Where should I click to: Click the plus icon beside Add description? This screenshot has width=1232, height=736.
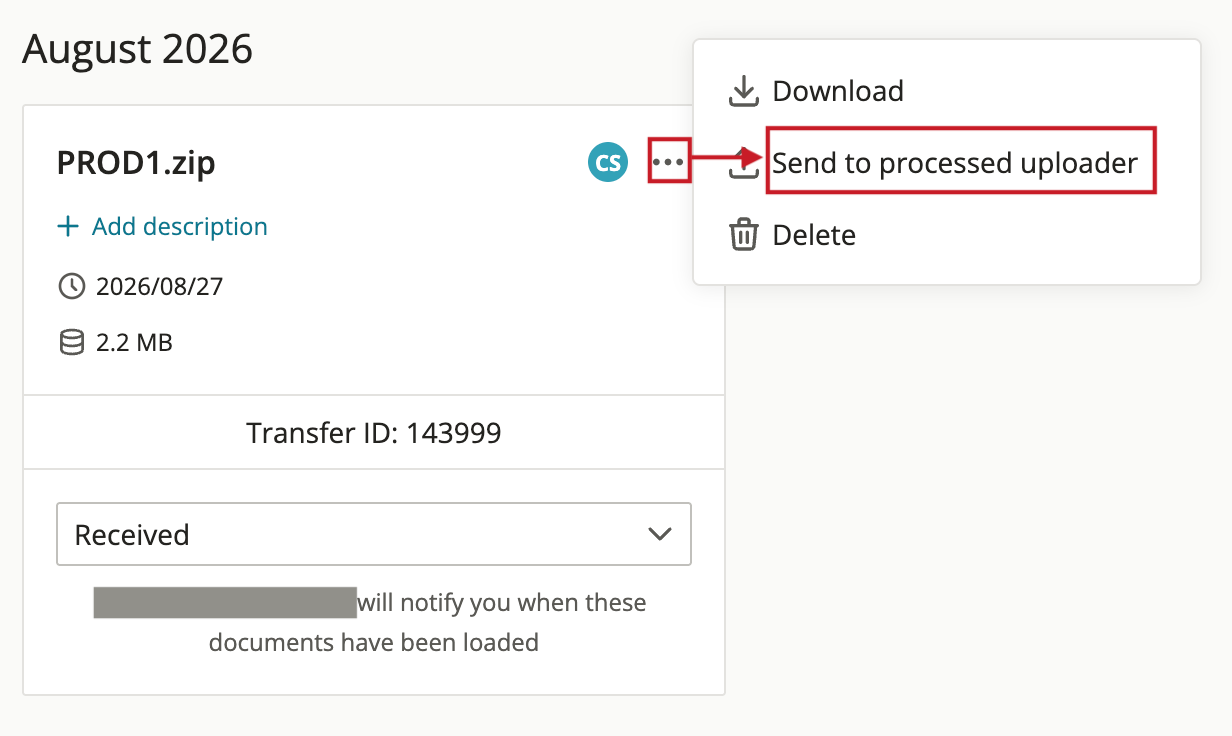68,227
